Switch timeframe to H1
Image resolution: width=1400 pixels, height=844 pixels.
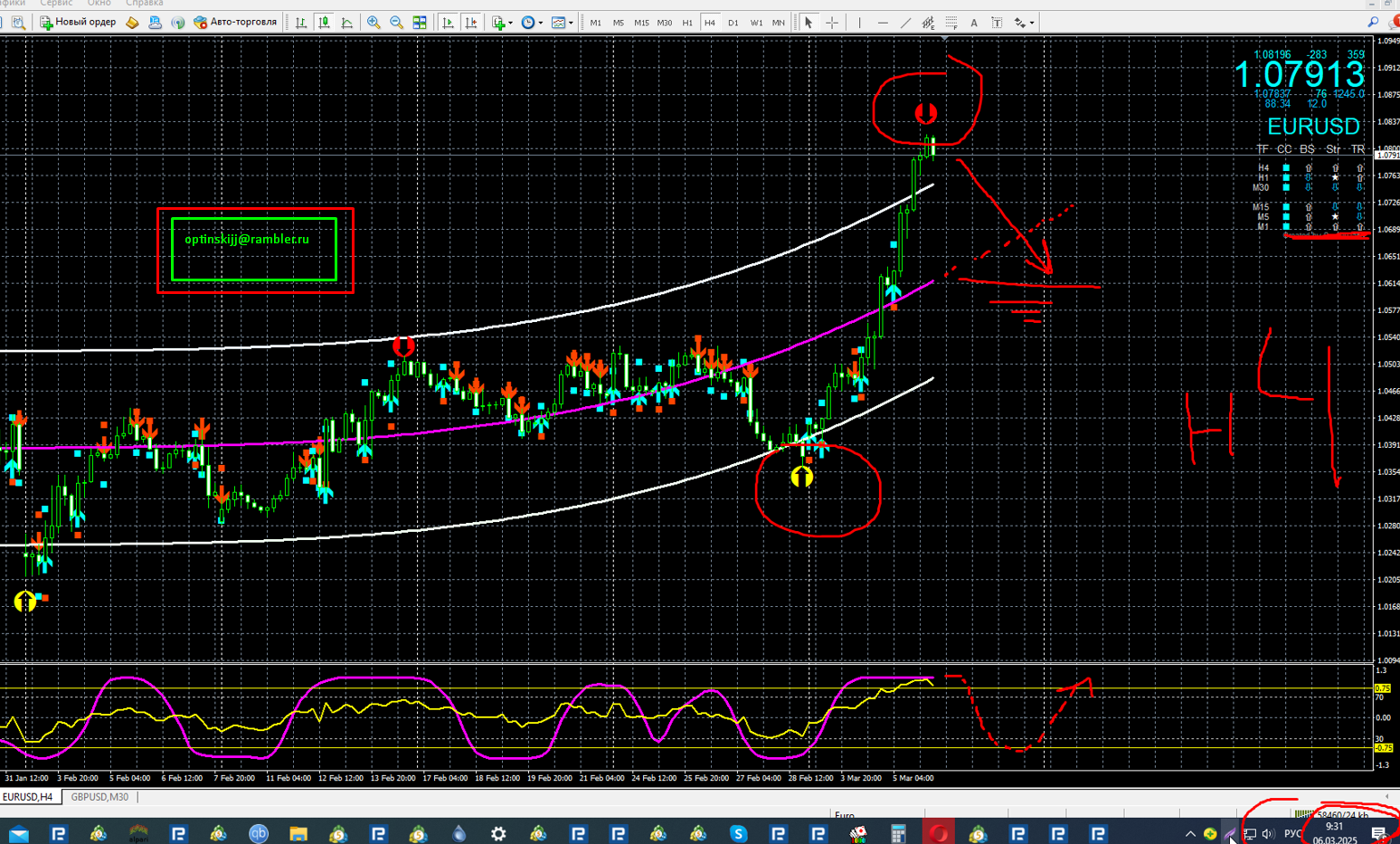click(687, 23)
